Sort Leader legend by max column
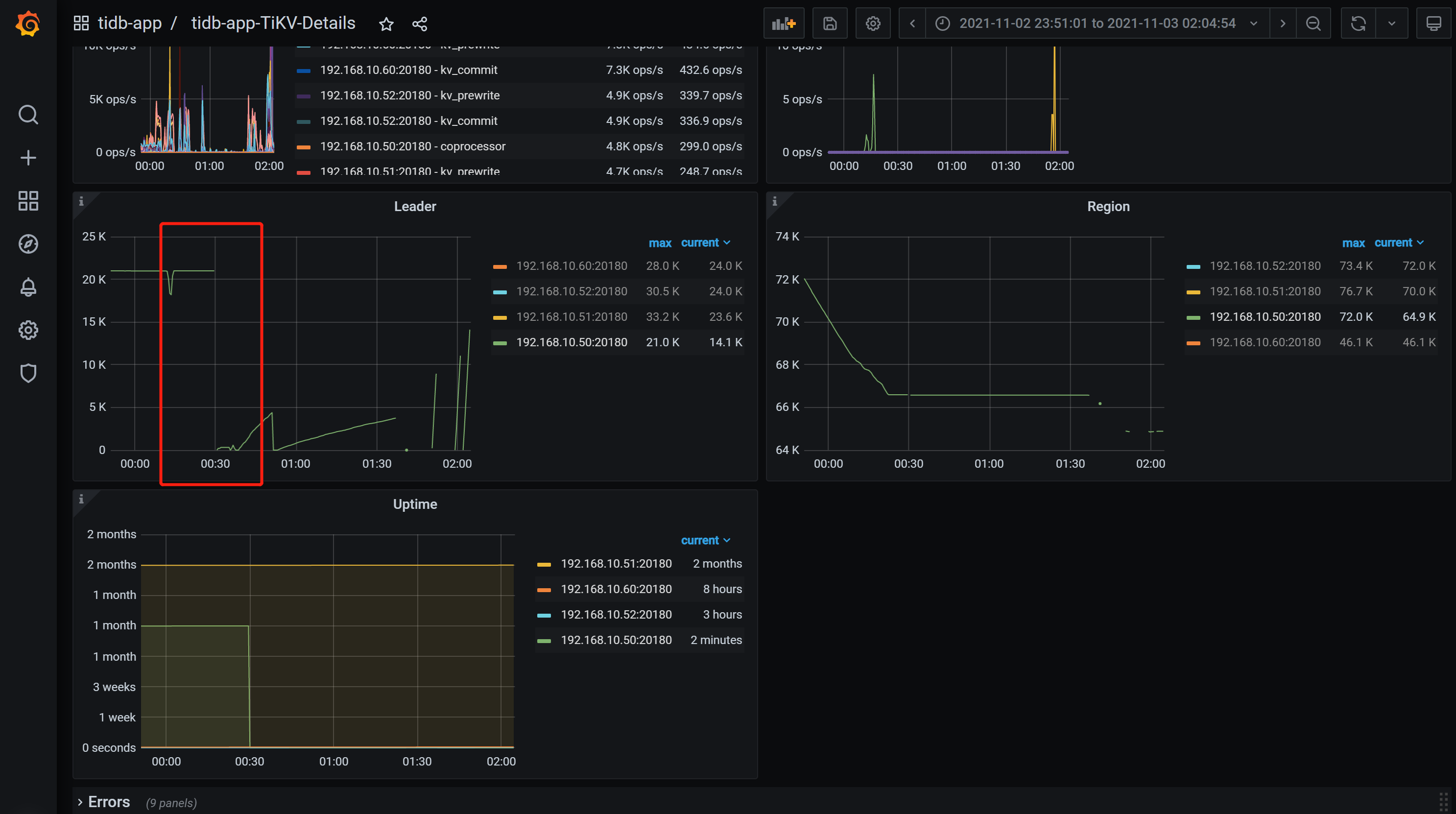The width and height of the screenshot is (1456, 814). [x=660, y=243]
